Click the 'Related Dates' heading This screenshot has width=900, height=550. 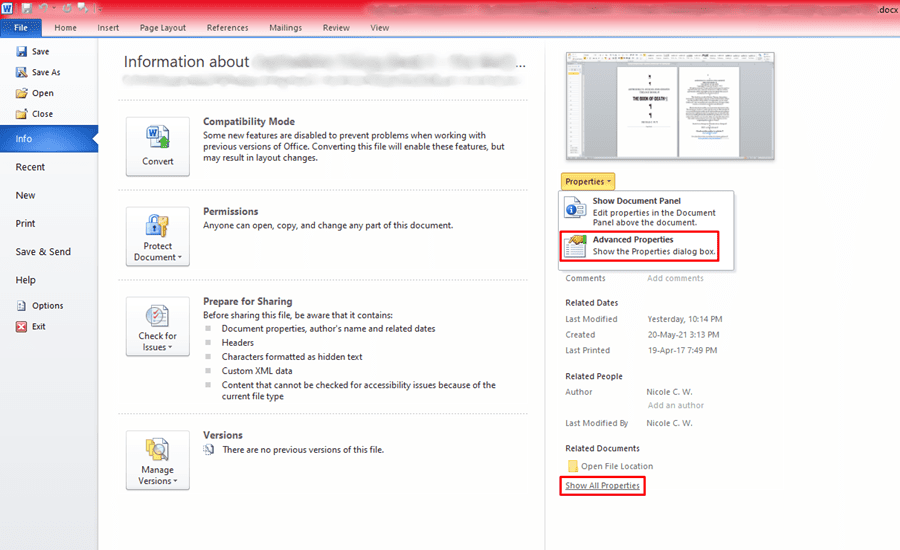pos(591,303)
